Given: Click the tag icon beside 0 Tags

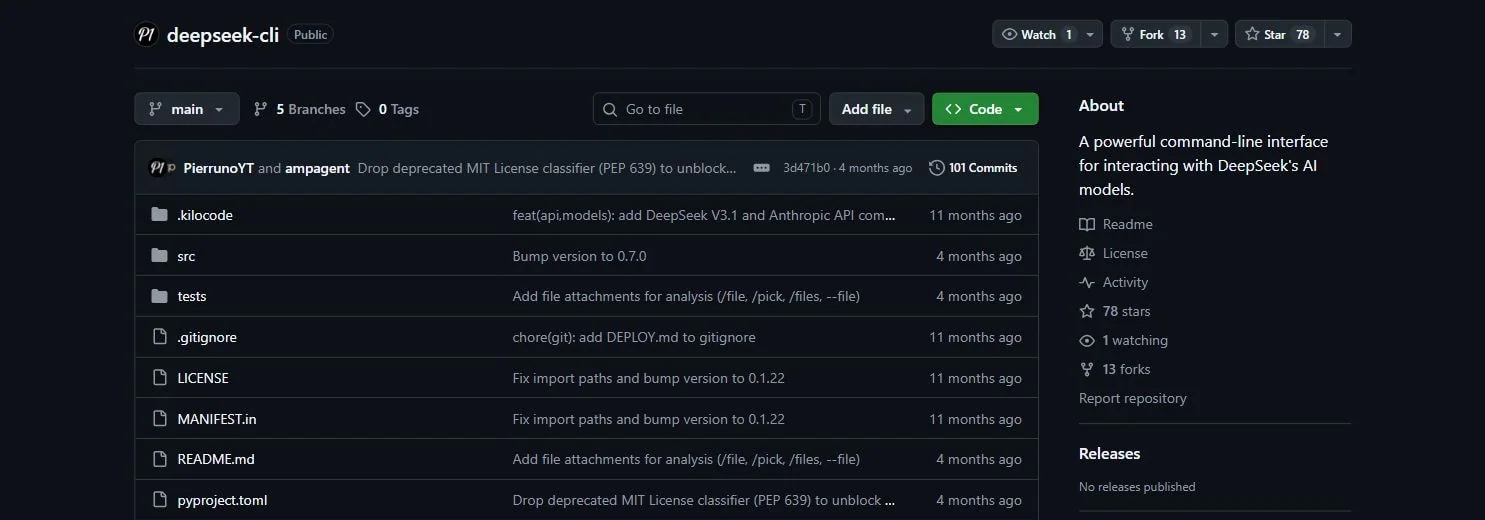Looking at the screenshot, I should (x=363, y=109).
